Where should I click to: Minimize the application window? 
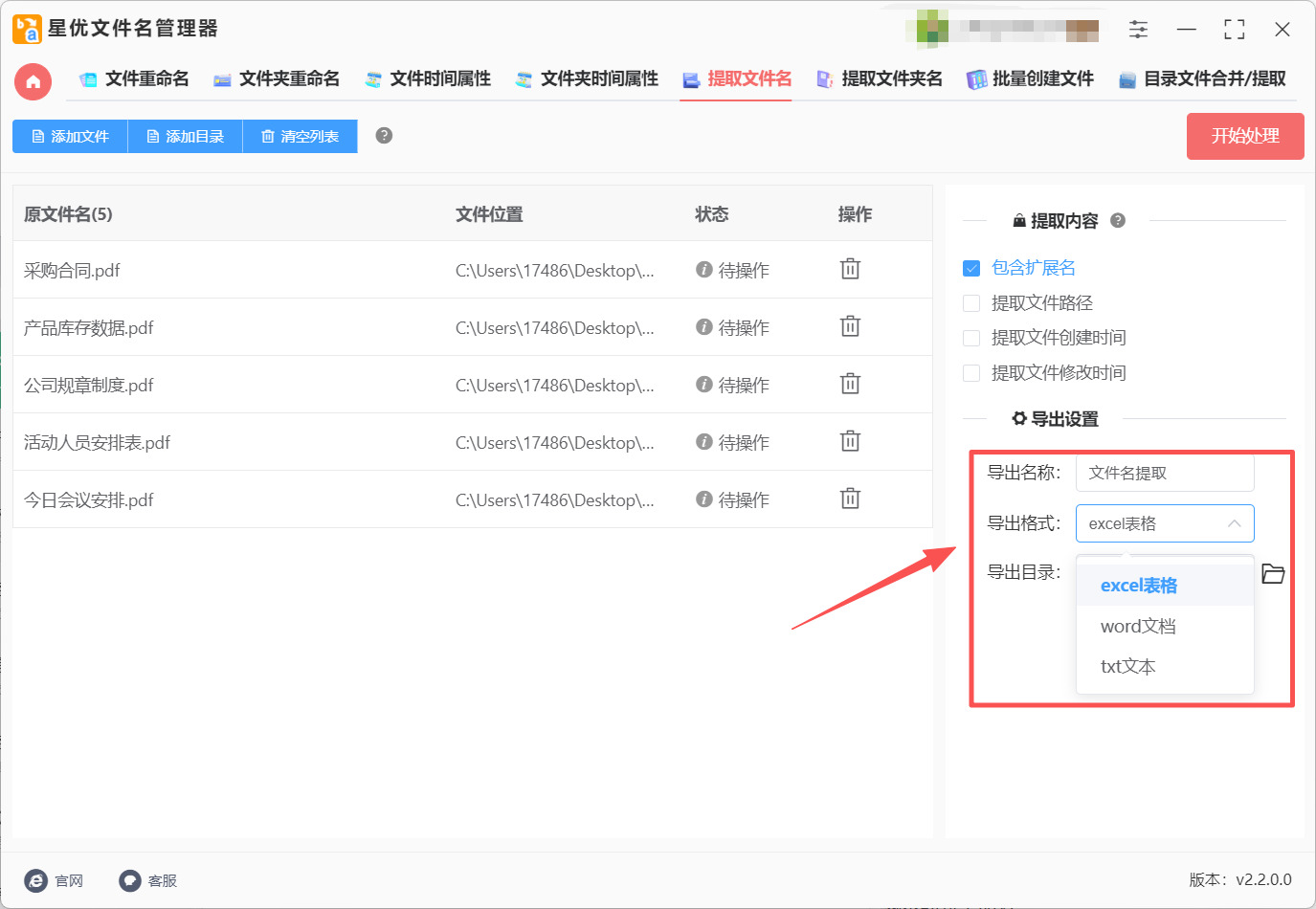coord(1187,30)
